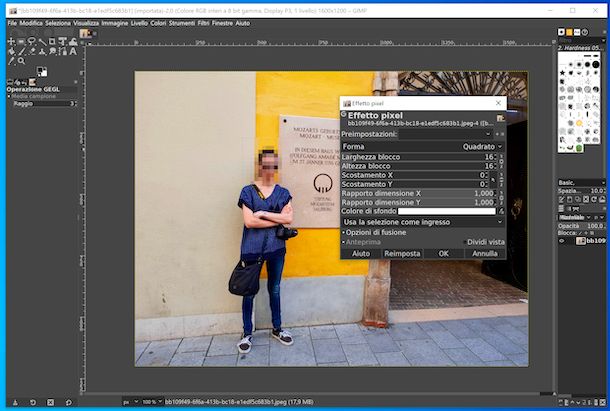Click the foreground/background color swatches in toolbox
610x411 pixels.
coord(42,72)
